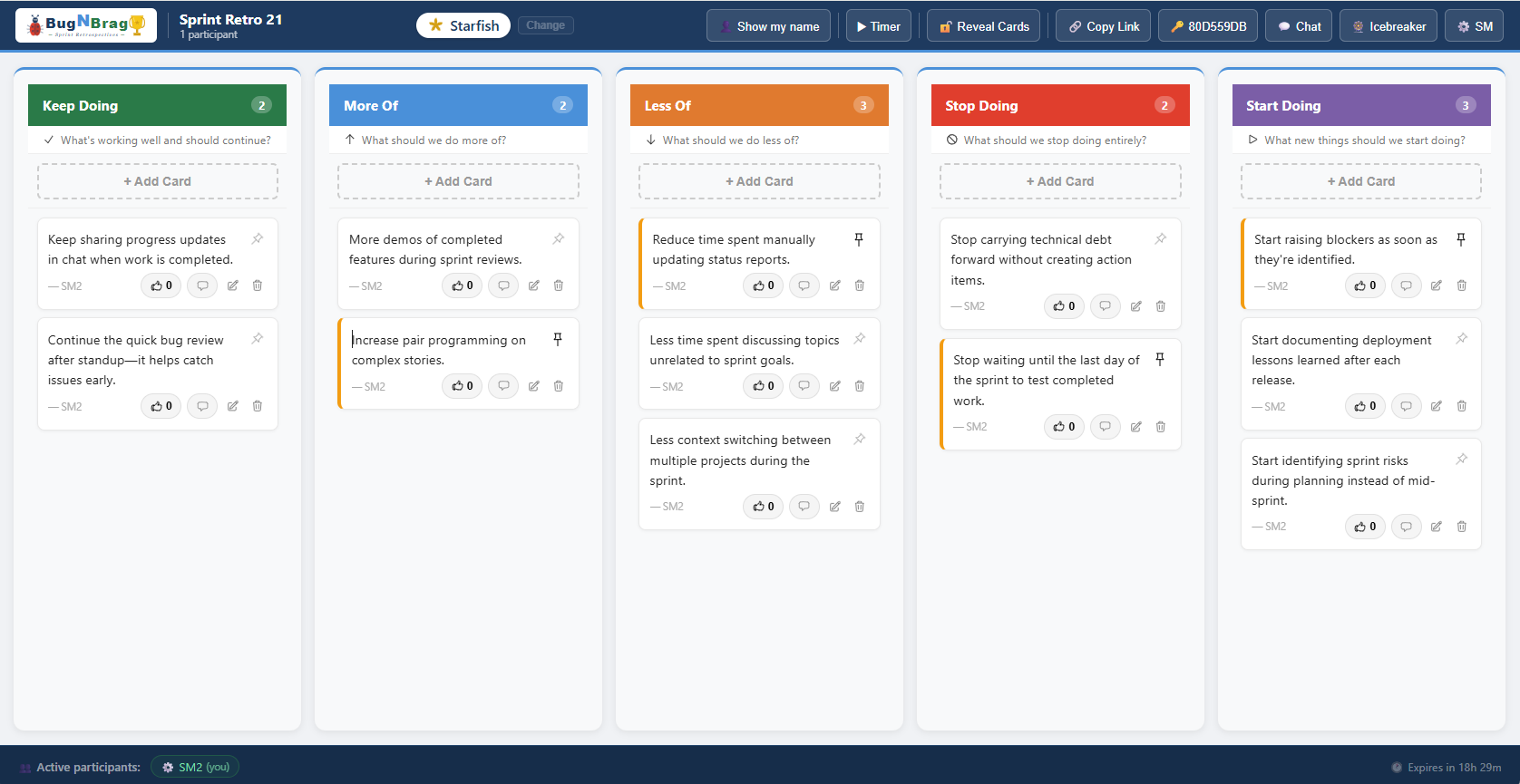Delete the 'Less time spent discussing topics' card
Viewport: 1520px width, 784px height.
860,386
